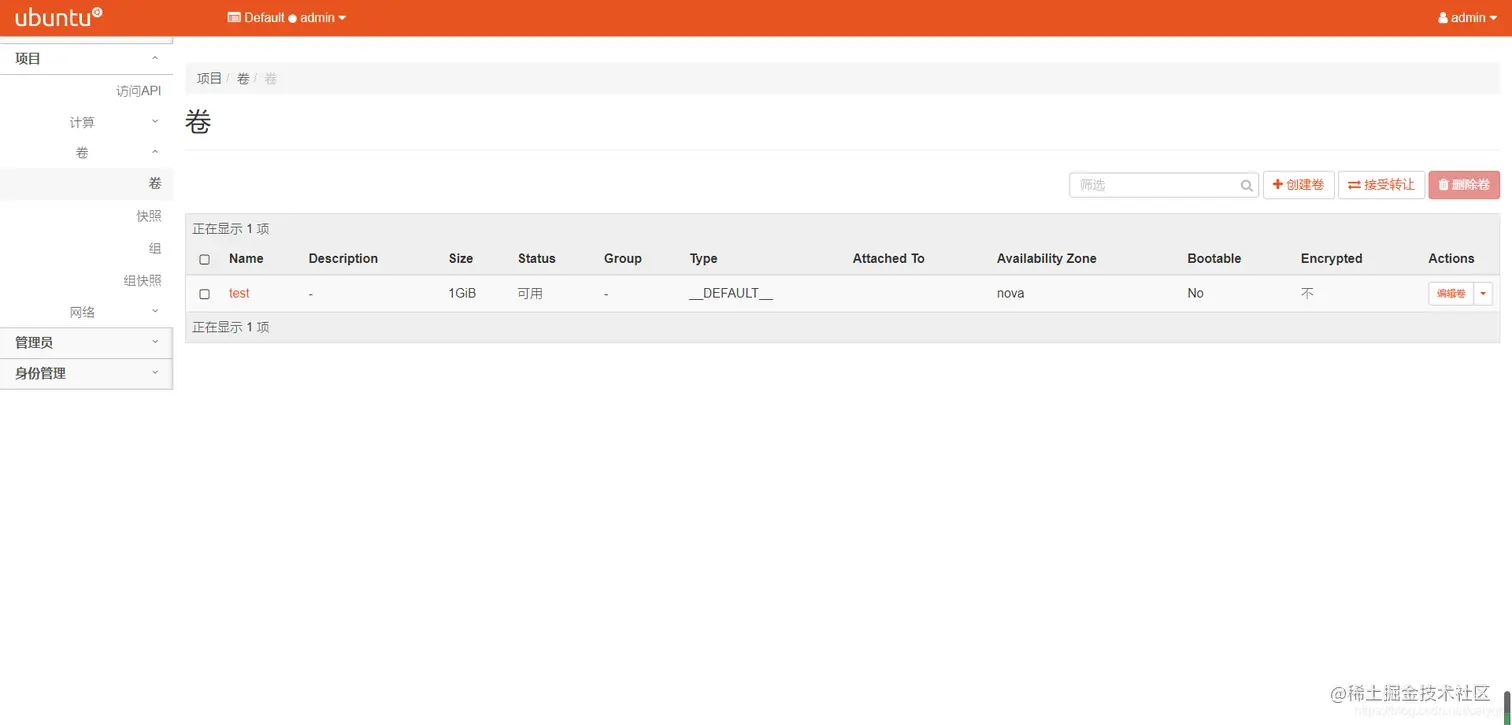Click the Type column header
This screenshot has width=1512, height=725.
pos(703,258)
